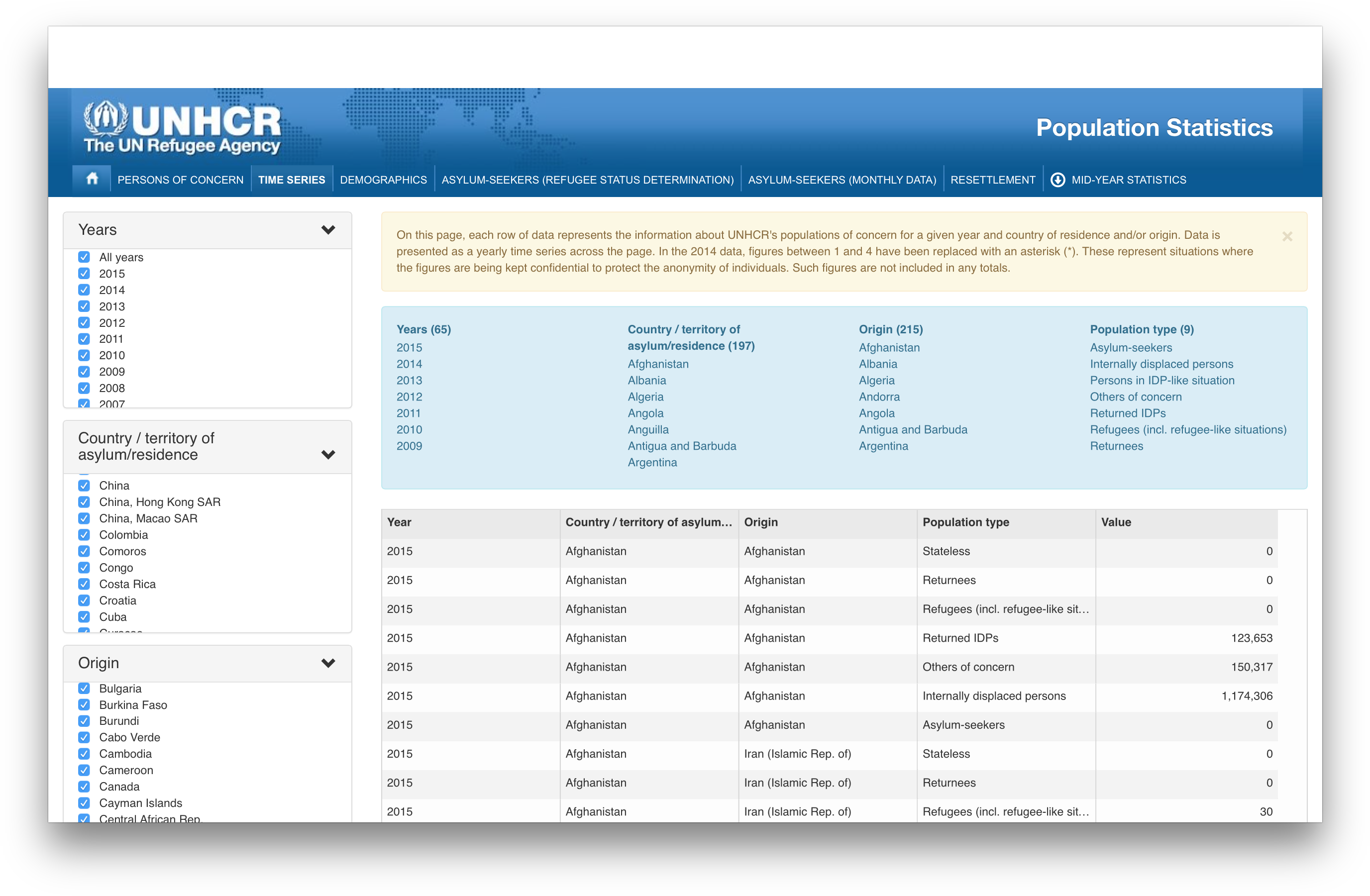This screenshot has width=1370, height=896.
Task: Collapse the Country / territory filter chevron
Action: [328, 454]
